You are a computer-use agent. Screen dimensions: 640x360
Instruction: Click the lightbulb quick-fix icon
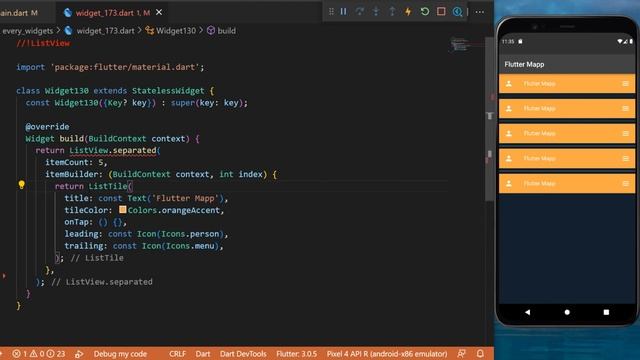tap(22, 185)
